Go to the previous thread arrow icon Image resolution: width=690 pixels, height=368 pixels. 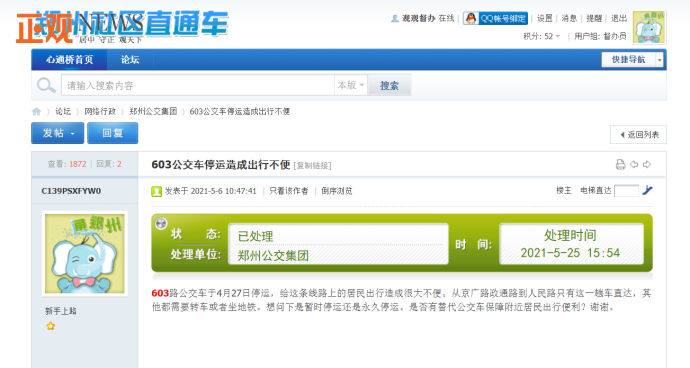(634, 164)
